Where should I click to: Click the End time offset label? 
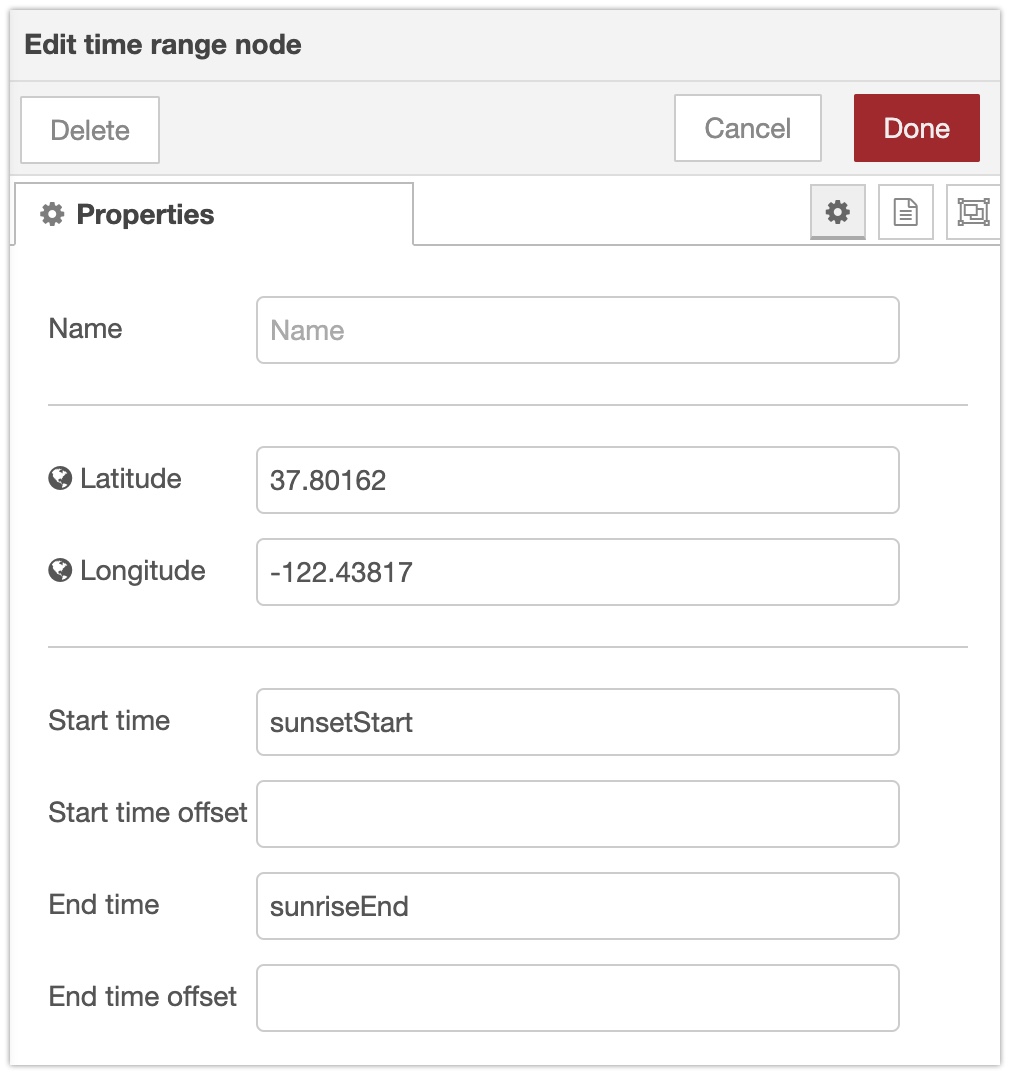[x=143, y=997]
